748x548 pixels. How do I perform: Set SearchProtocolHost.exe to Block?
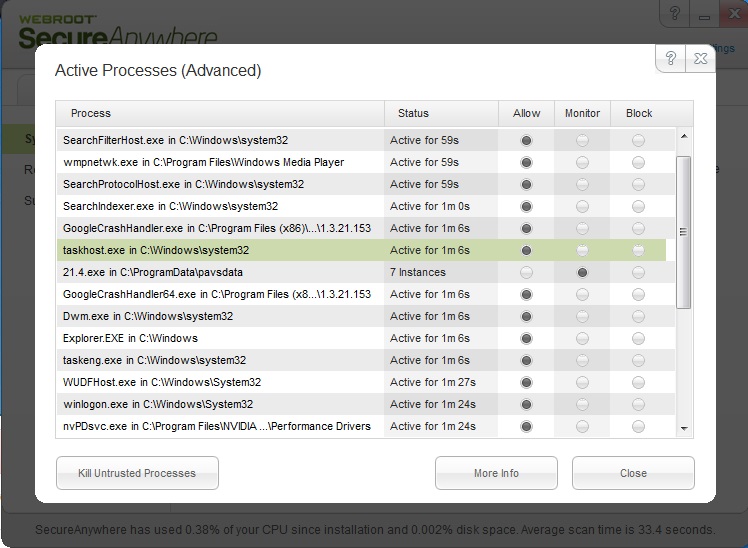638,185
